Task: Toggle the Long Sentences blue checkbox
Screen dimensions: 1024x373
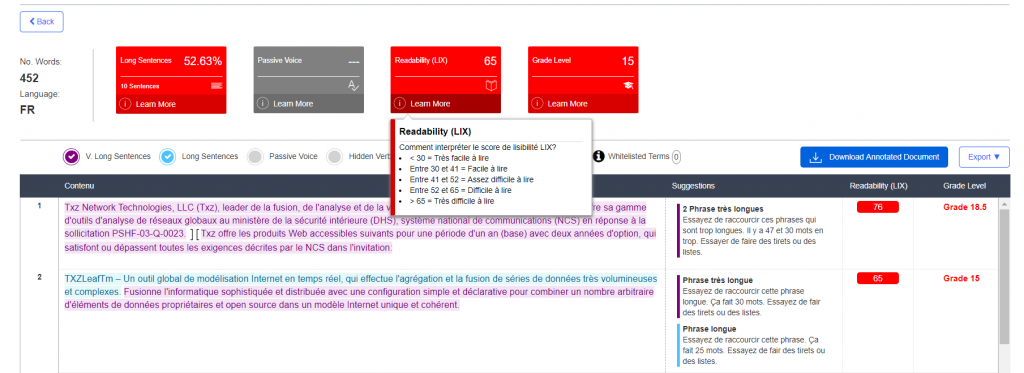Action: click(168, 157)
